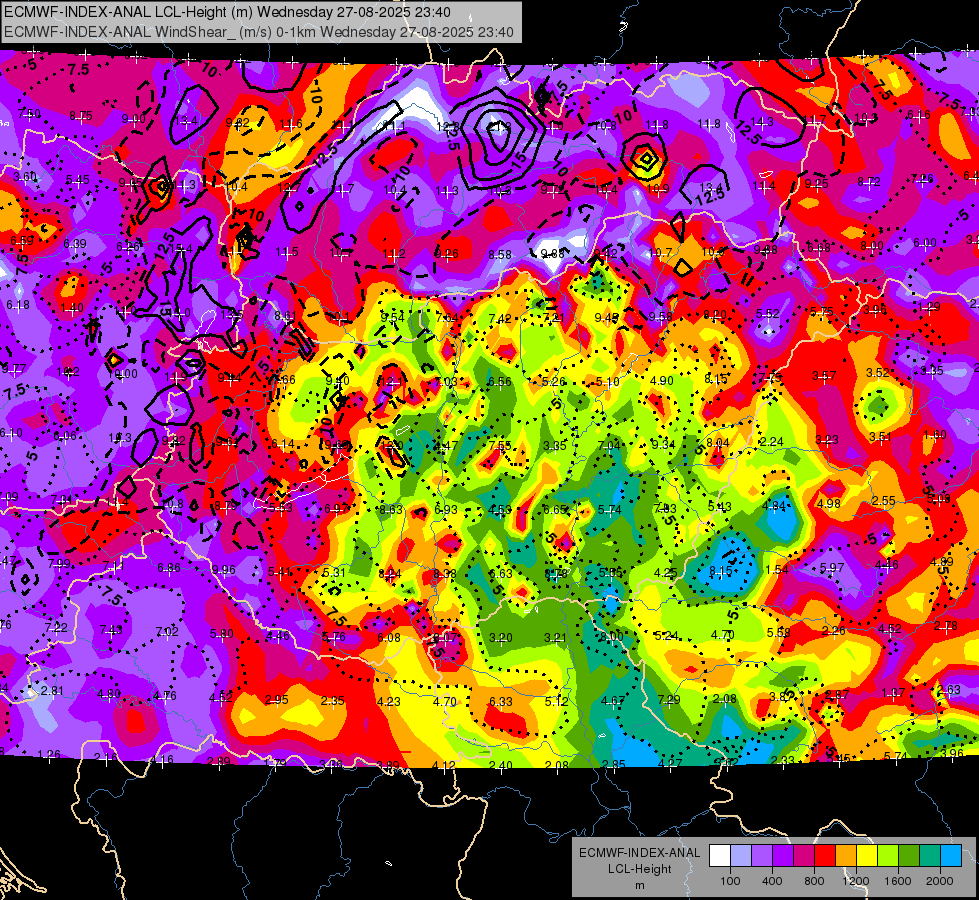Click the 9.34 grid value on map
Screen dimensions: 979x900
[663, 444]
